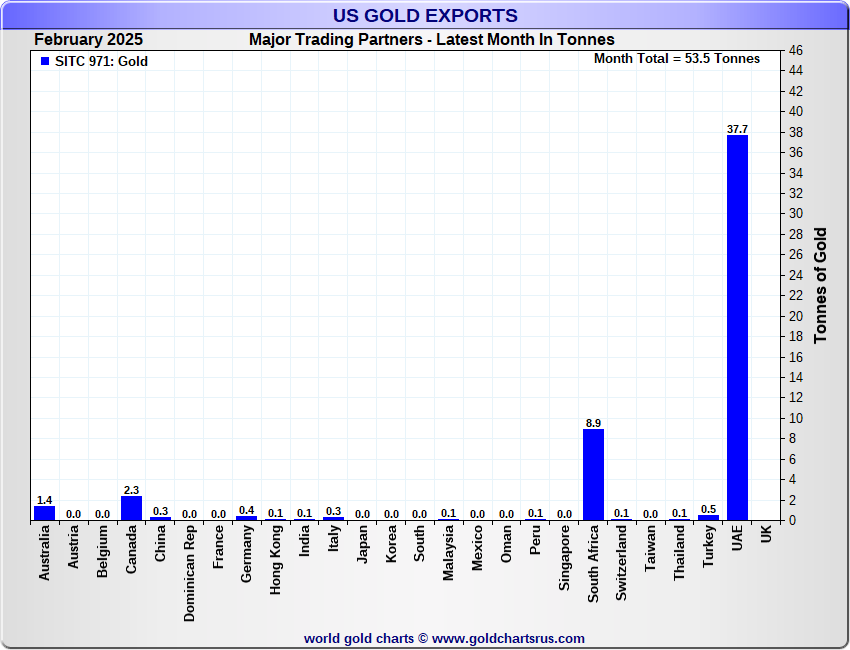Click the blue SITC 971 legend square

click(44, 61)
